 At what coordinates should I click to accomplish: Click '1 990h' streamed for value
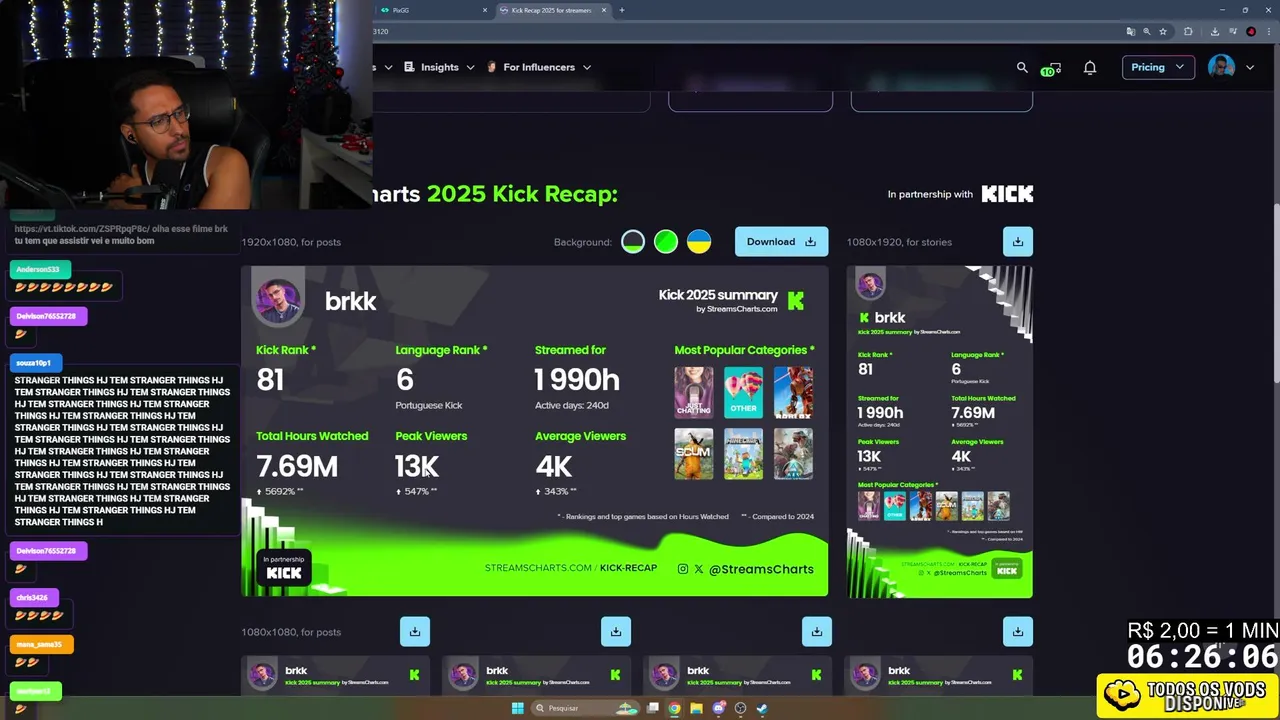(x=577, y=380)
